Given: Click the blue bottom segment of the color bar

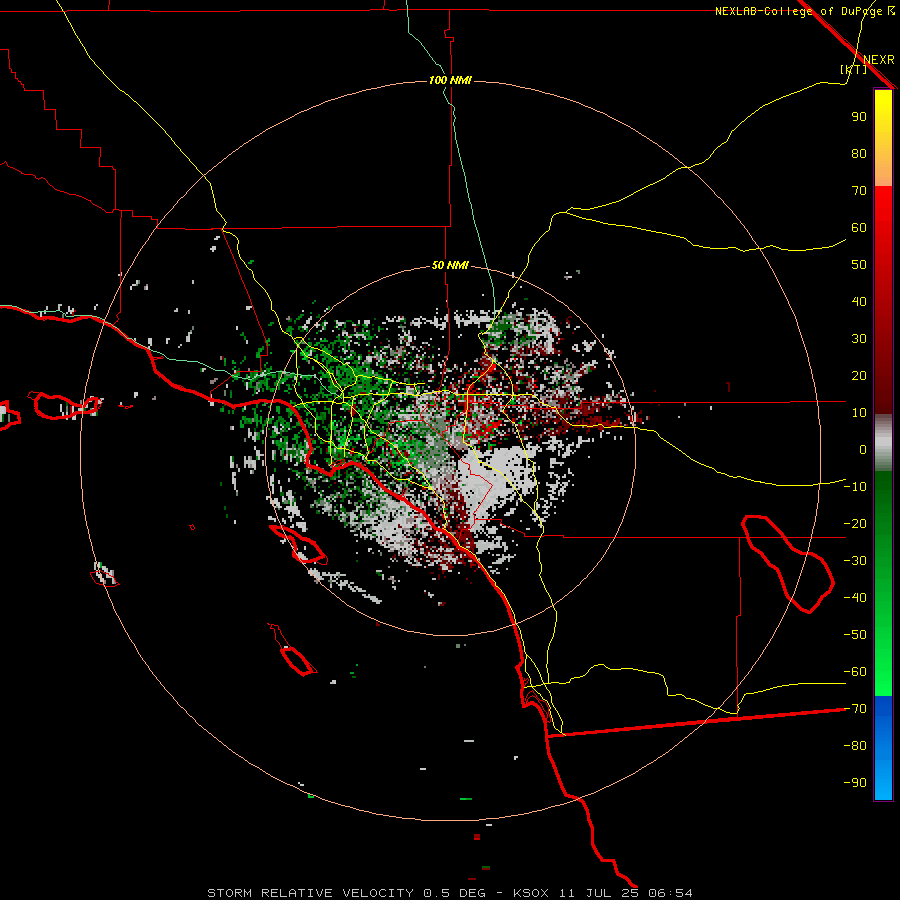Looking at the screenshot, I should click(883, 748).
